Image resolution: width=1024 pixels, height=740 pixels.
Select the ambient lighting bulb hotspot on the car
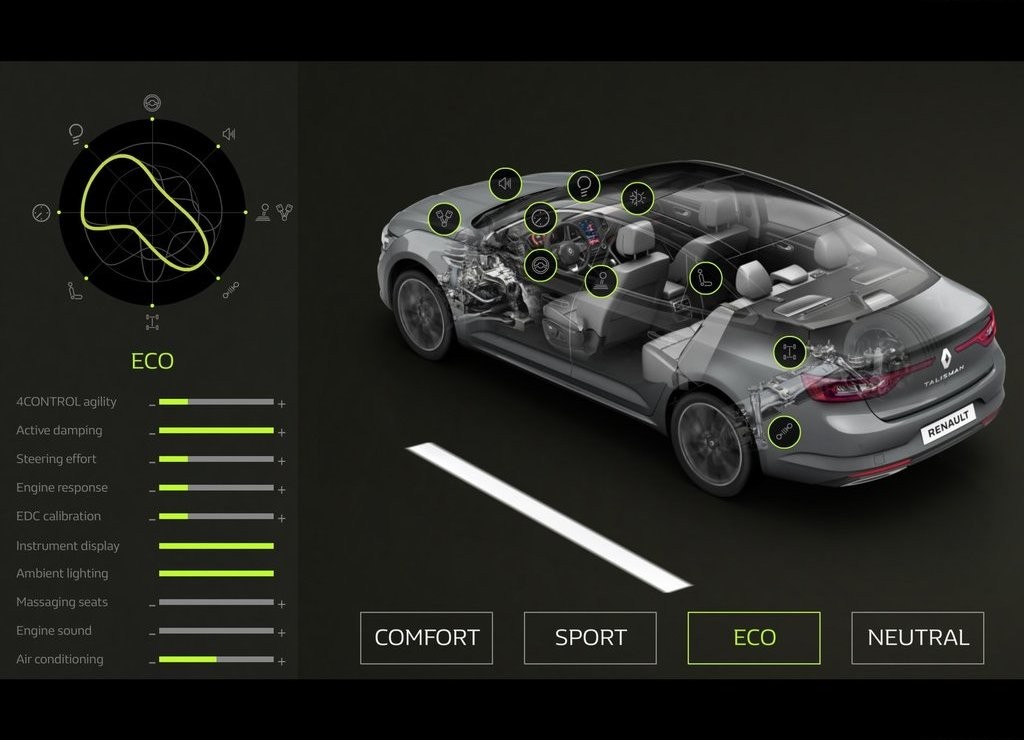tap(584, 187)
